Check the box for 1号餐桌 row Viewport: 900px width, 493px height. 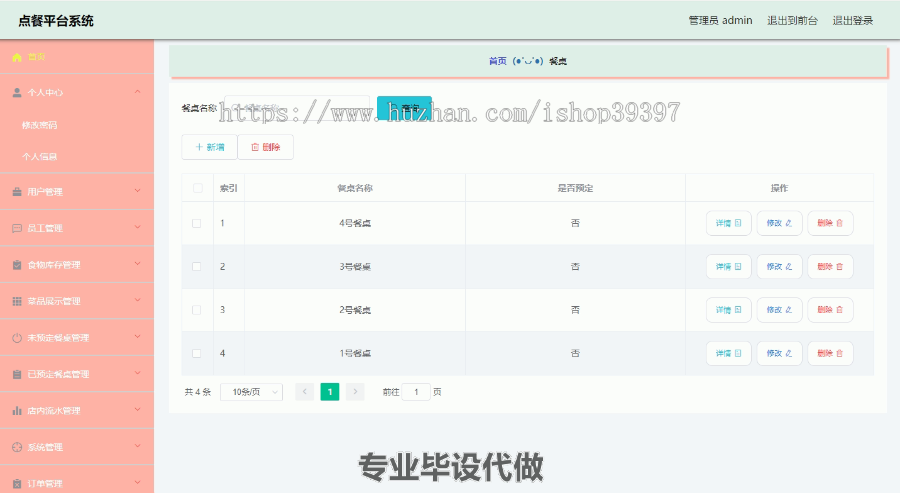(x=196, y=354)
